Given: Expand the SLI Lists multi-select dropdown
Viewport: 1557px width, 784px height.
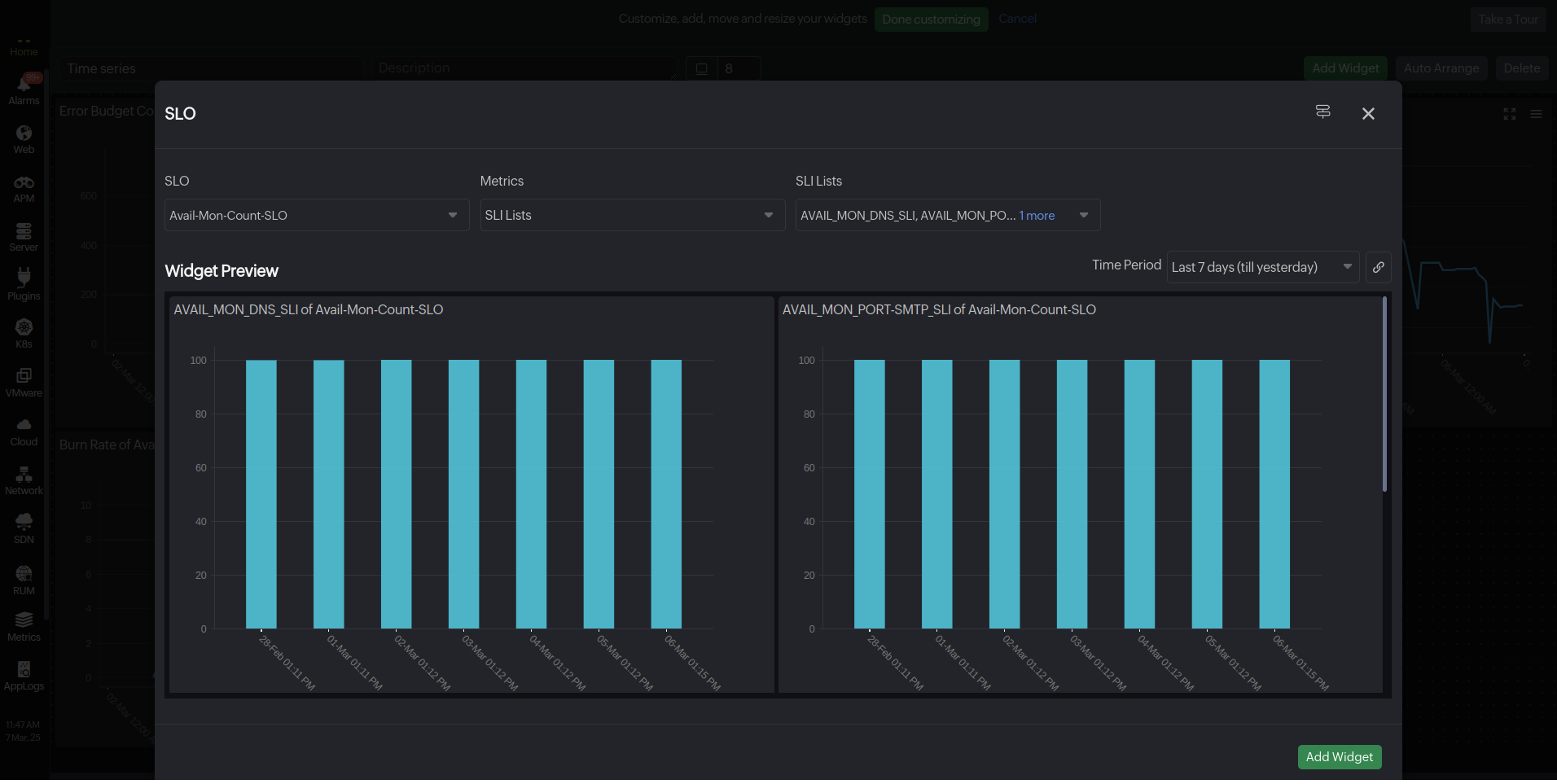Looking at the screenshot, I should [x=1083, y=215].
